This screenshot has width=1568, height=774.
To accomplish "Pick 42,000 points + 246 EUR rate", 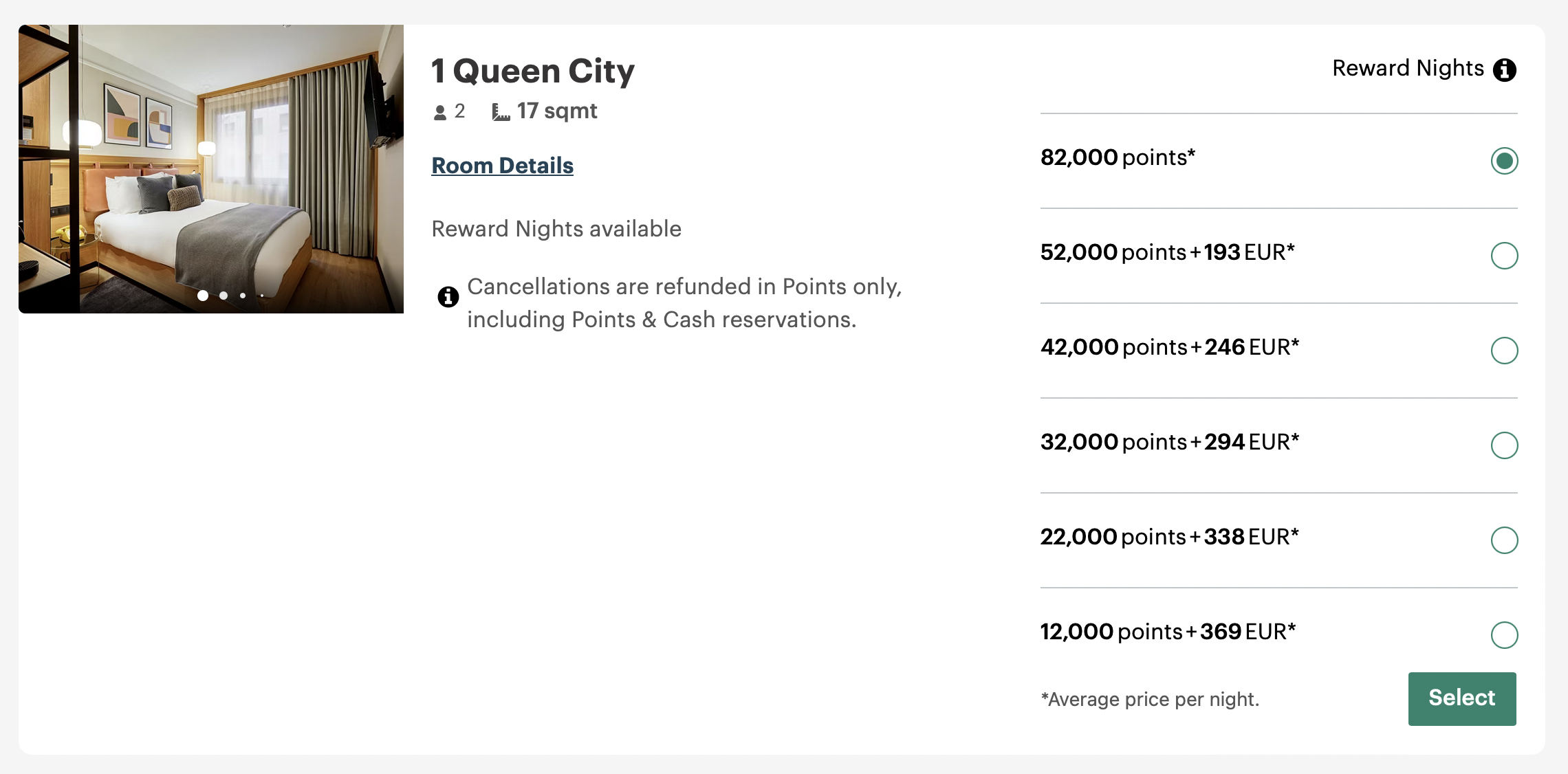I will pos(1504,351).
